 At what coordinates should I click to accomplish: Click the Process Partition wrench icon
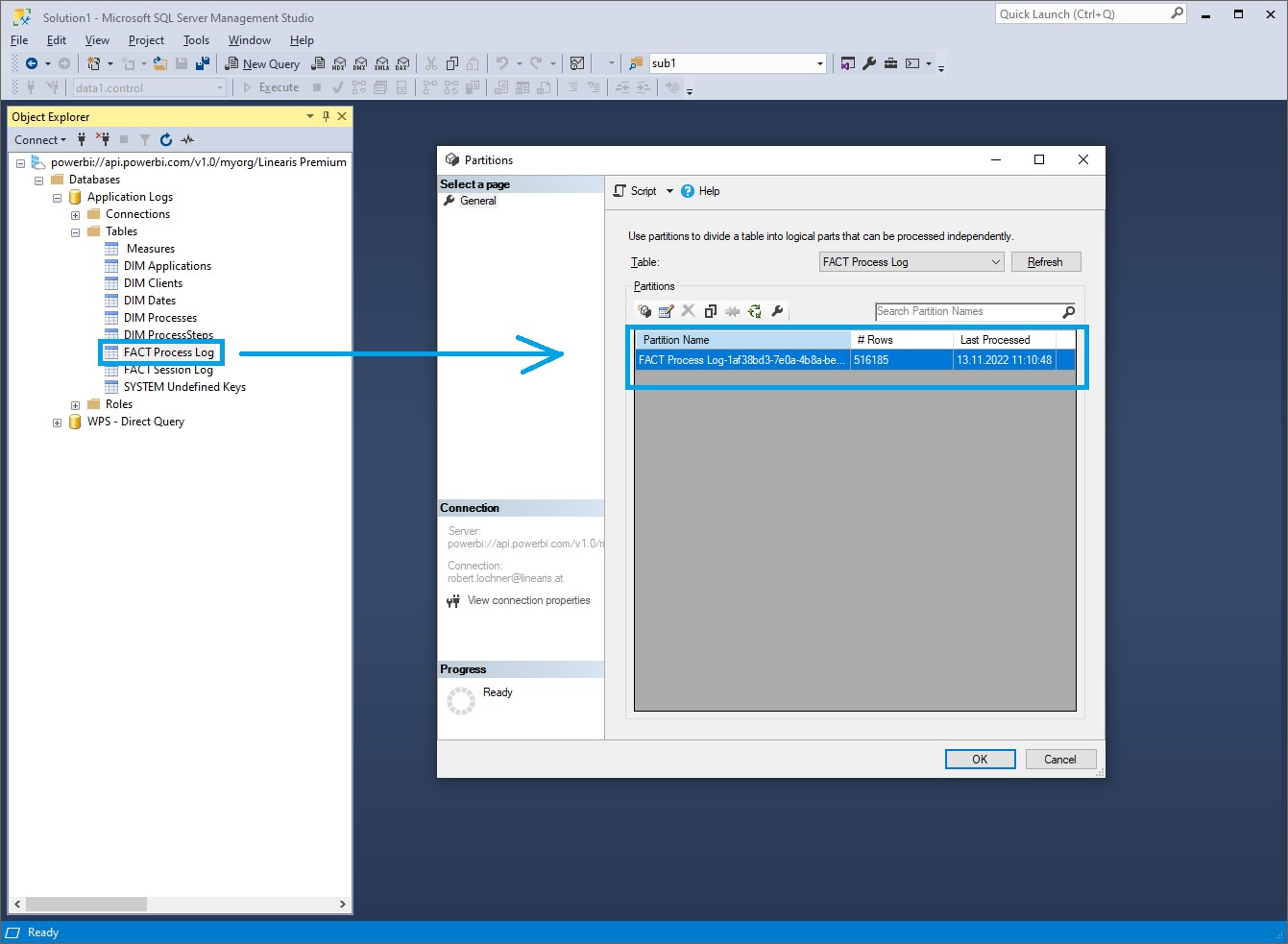(x=777, y=310)
